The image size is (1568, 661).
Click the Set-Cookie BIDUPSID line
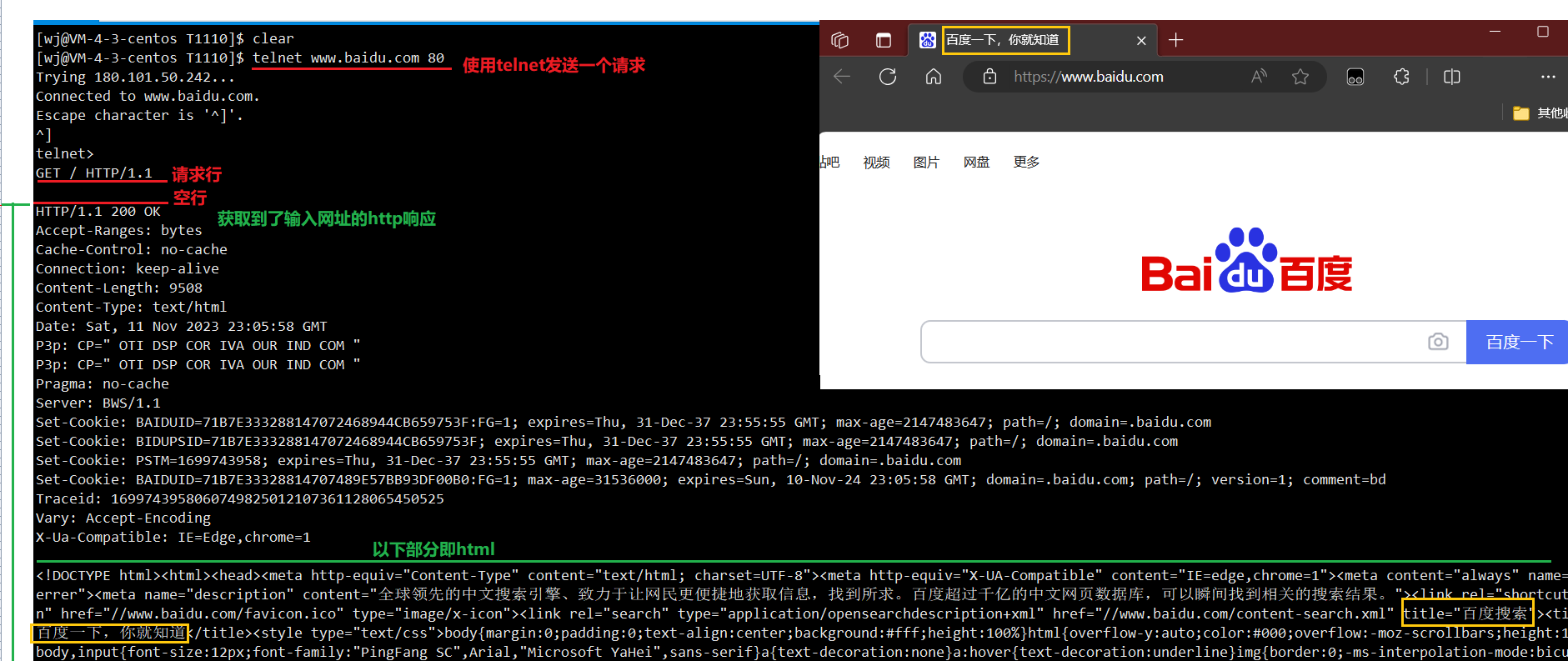coord(607,441)
